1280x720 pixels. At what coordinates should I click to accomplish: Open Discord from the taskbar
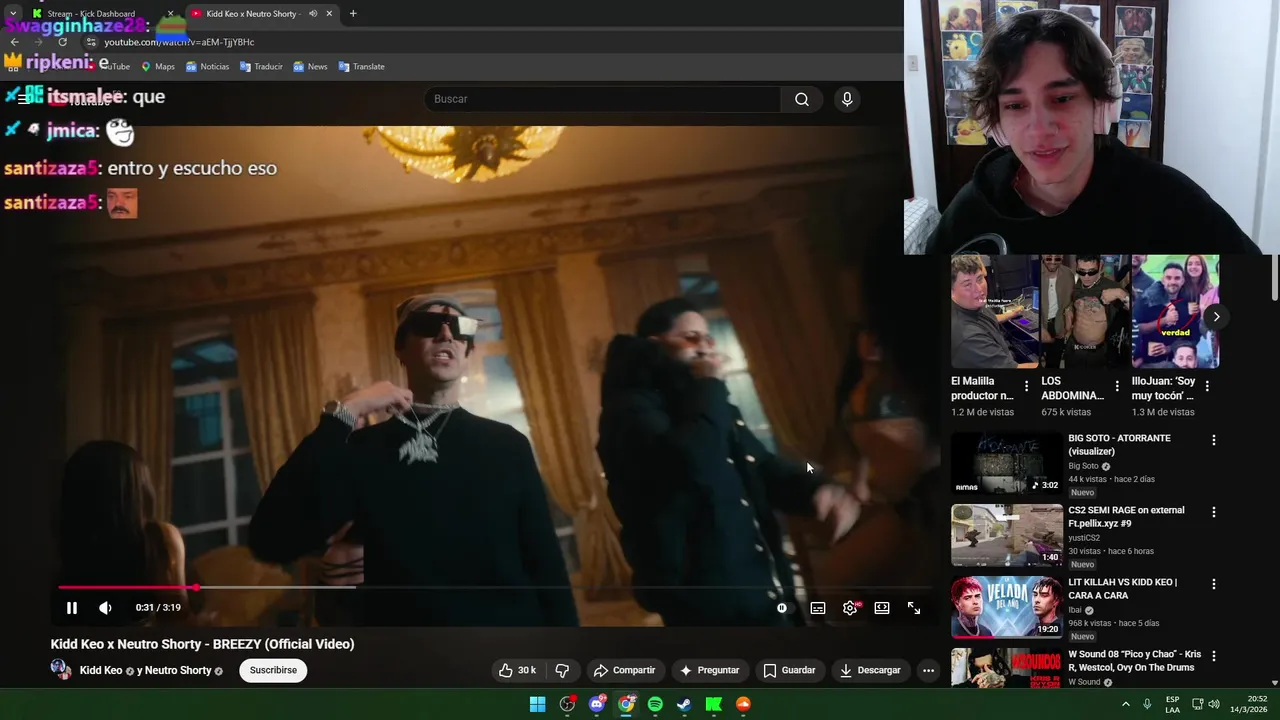click(597, 705)
